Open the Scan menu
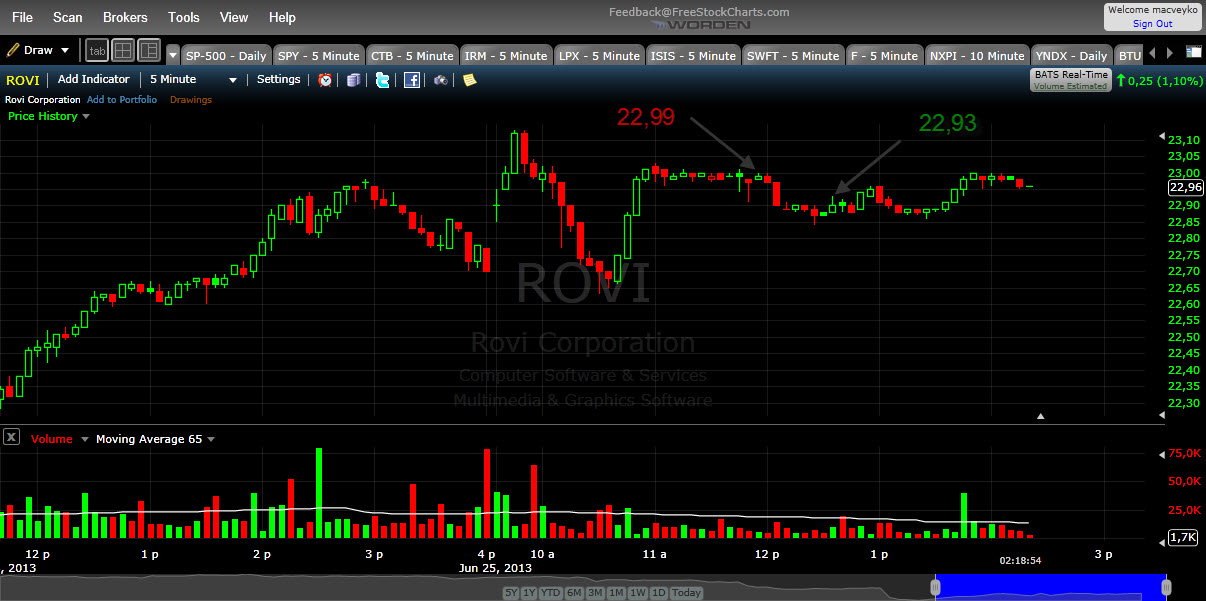 click(68, 17)
